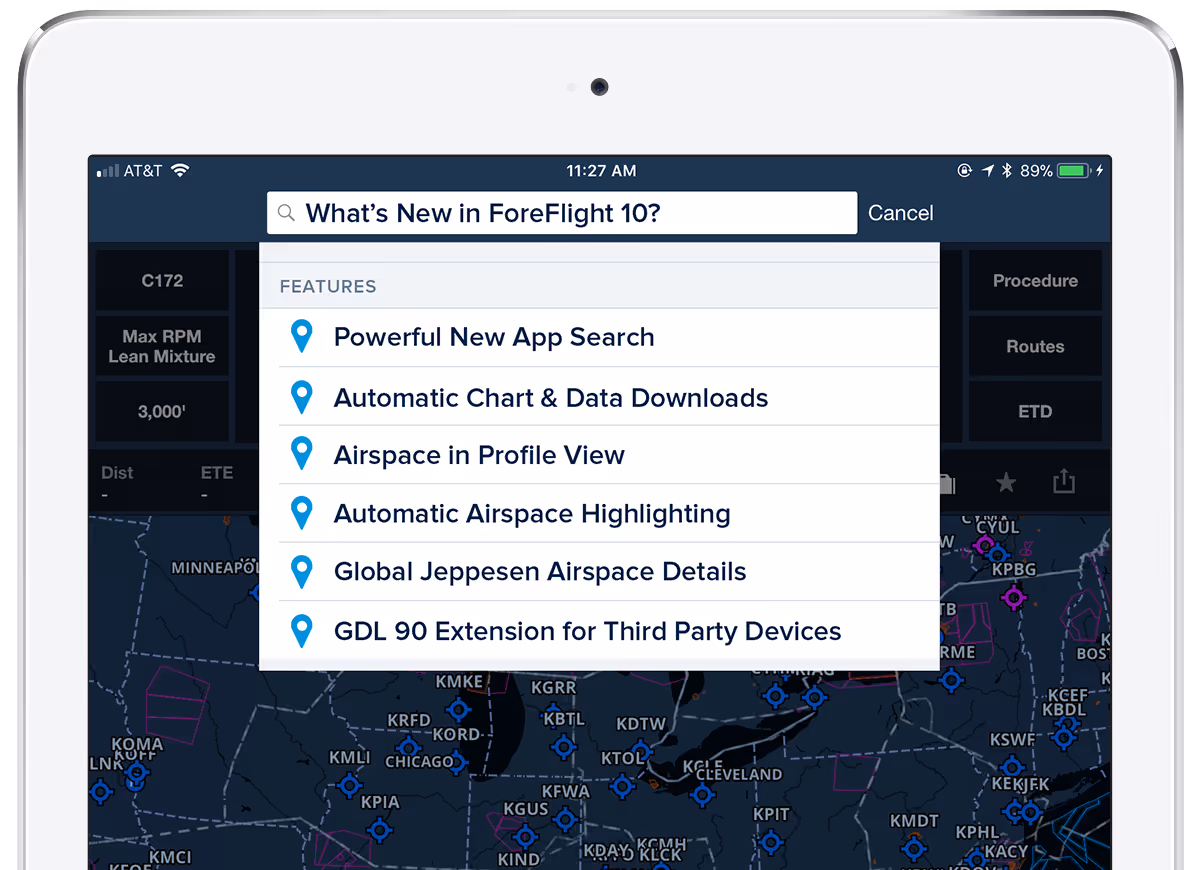This screenshot has width=1200, height=870.
Task: Select the KPIT airport marker
Action: 772,842
